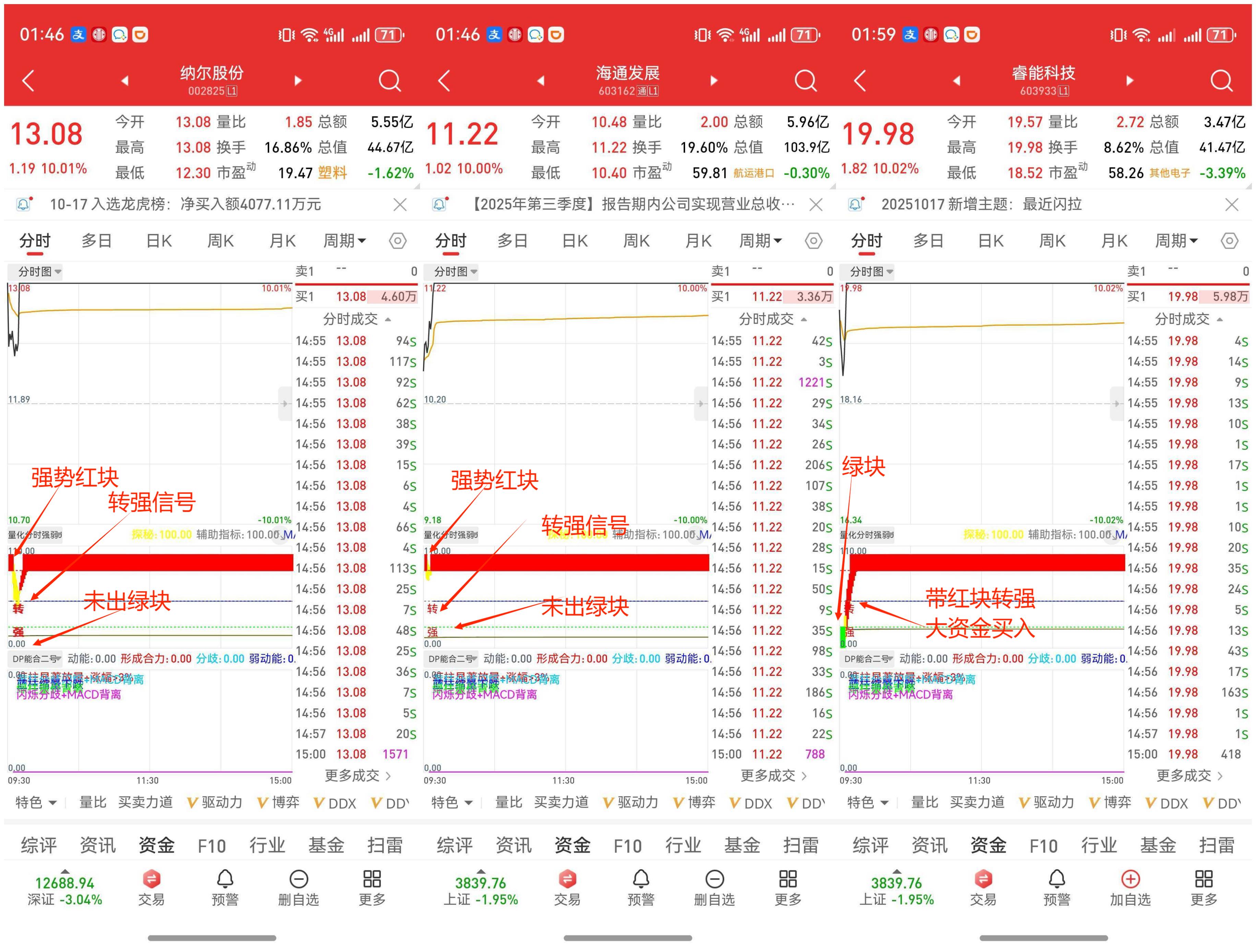This screenshot has width=1256, height=952.
Task: Tap 更多成交 link under 纳尔股份 trades
Action: tap(357, 775)
